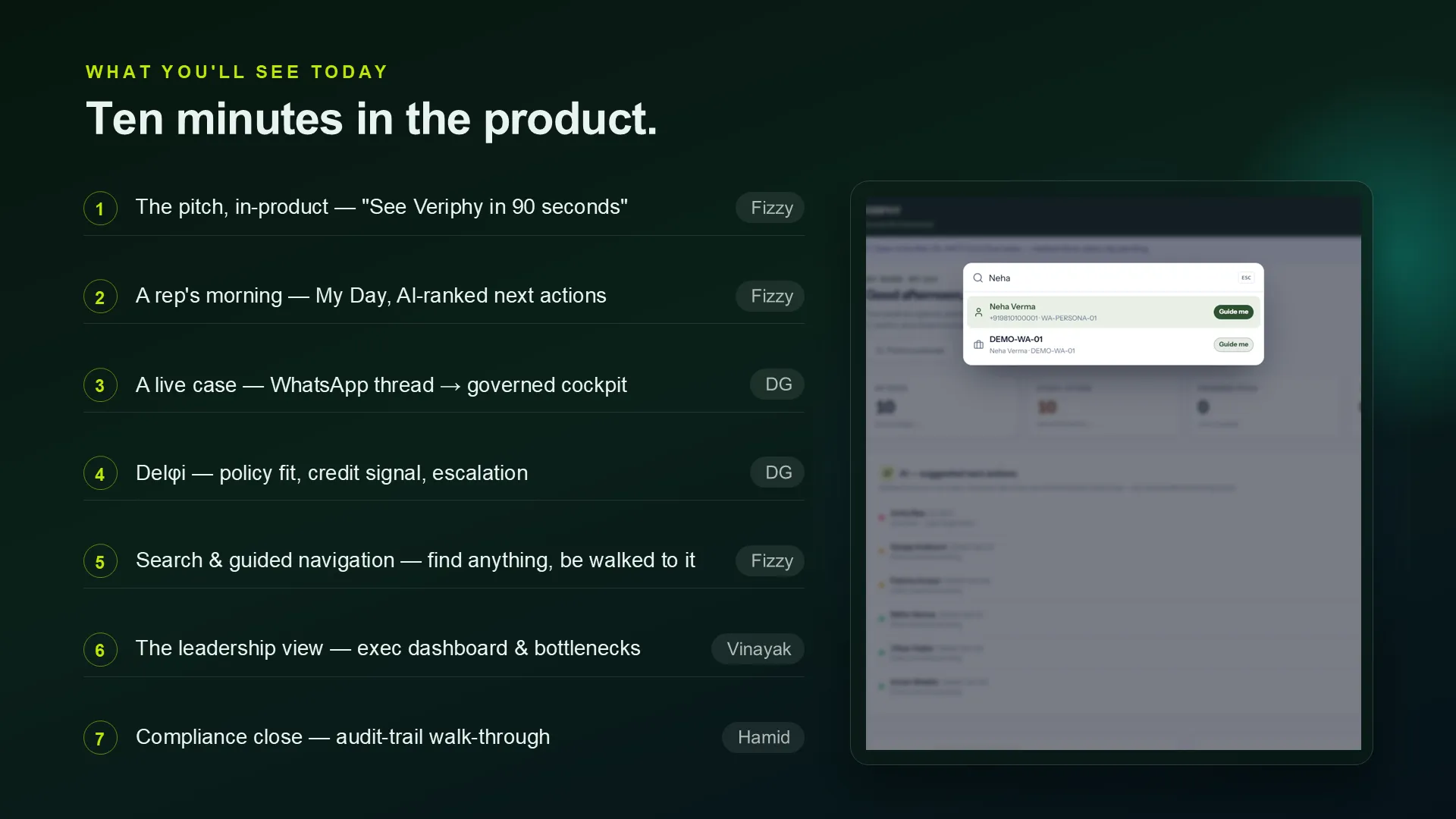Viewport: 1456px width, 819px height.
Task: Click the DG tag on the WhatsApp thread row
Action: tap(777, 384)
